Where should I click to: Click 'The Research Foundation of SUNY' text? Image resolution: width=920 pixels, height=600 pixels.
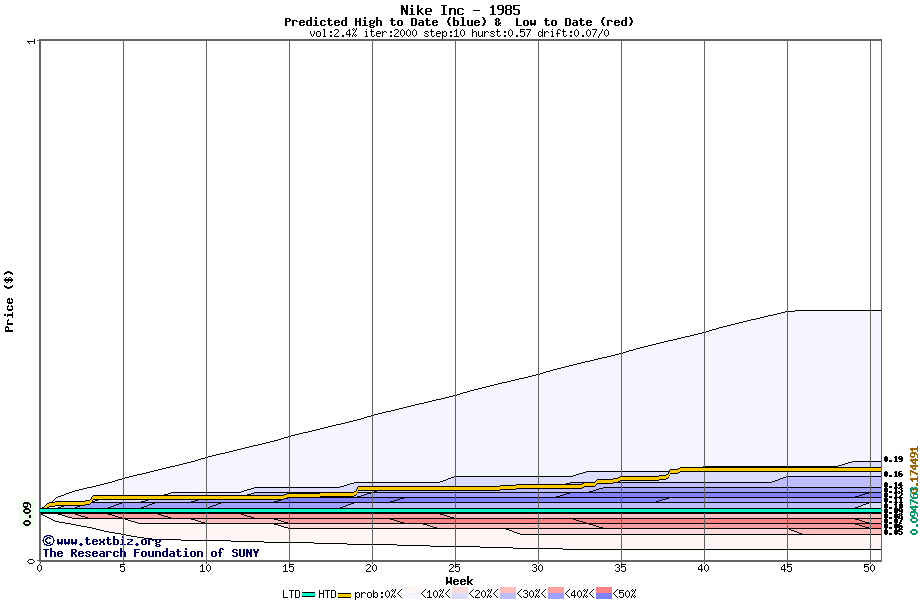coord(151,553)
